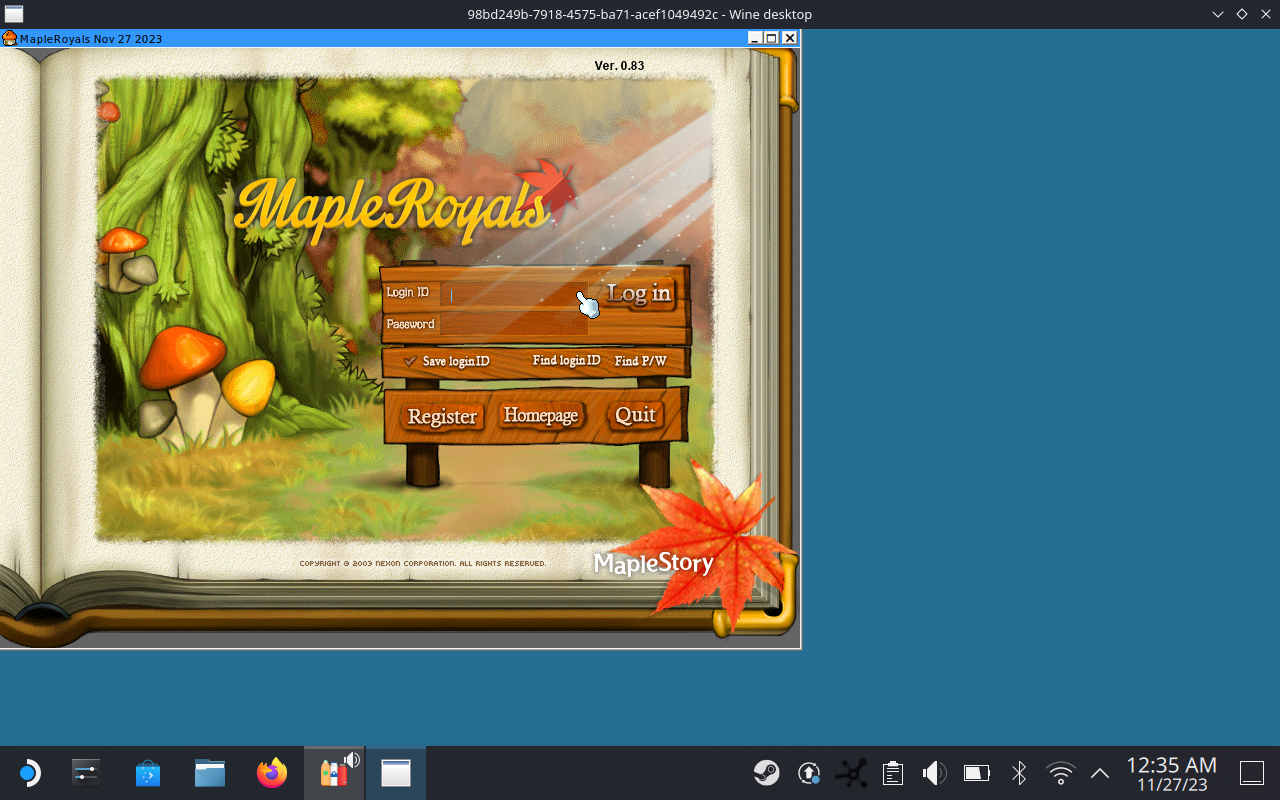Switch to the Wine desktop taskbar entry
The image size is (1280, 800).
click(x=396, y=773)
